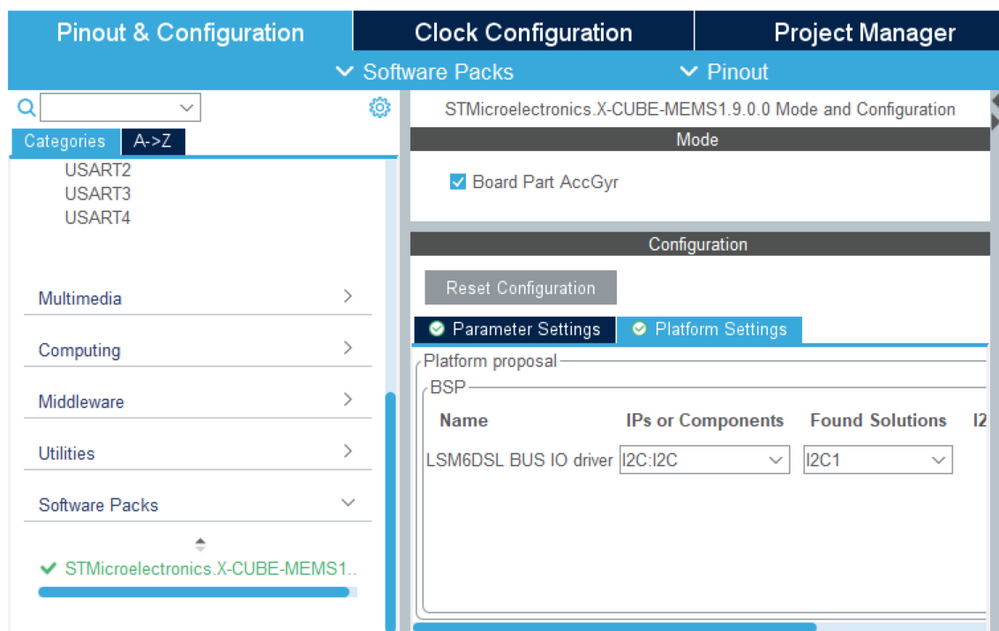Click the Reset Configuration button
Viewport: 999px width, 631px height.
click(x=521, y=287)
